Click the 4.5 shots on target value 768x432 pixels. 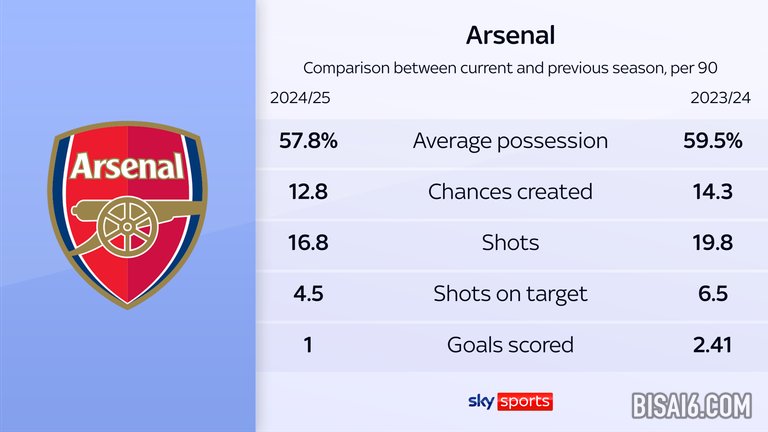click(308, 294)
